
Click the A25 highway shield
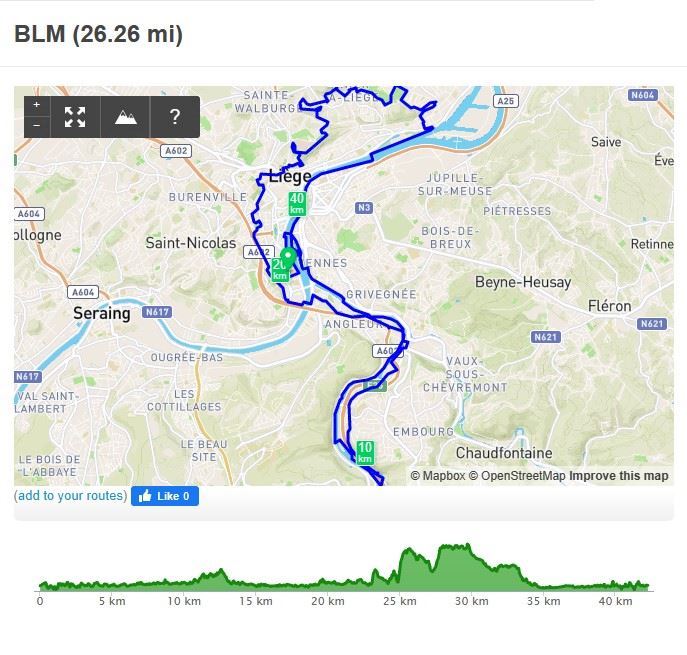506,101
